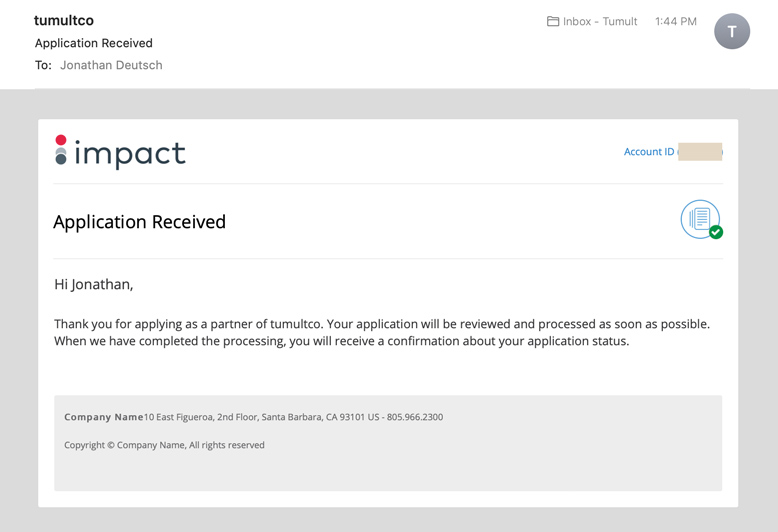The height and width of the screenshot is (532, 778).
Task: Click the Inbox - Tumult mailbox label
Action: 599,21
